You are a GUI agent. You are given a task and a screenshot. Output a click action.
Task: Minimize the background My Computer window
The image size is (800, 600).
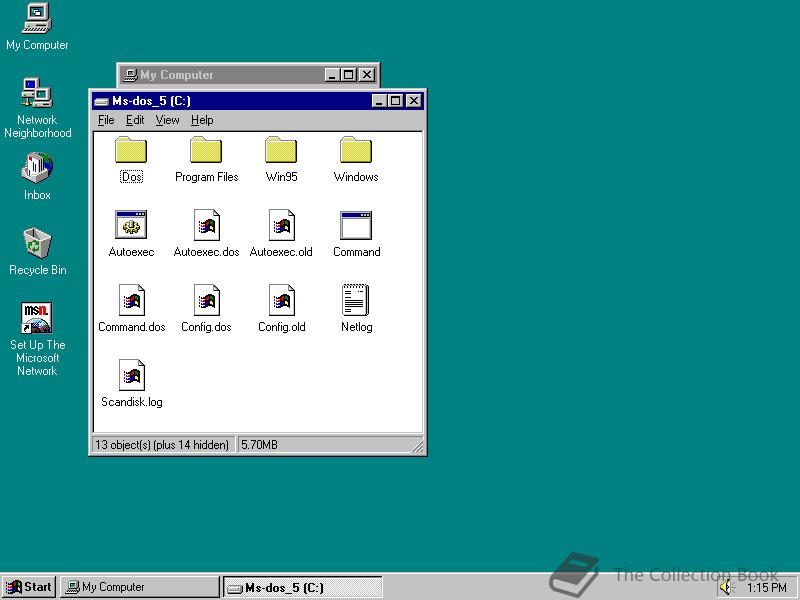[x=332, y=75]
